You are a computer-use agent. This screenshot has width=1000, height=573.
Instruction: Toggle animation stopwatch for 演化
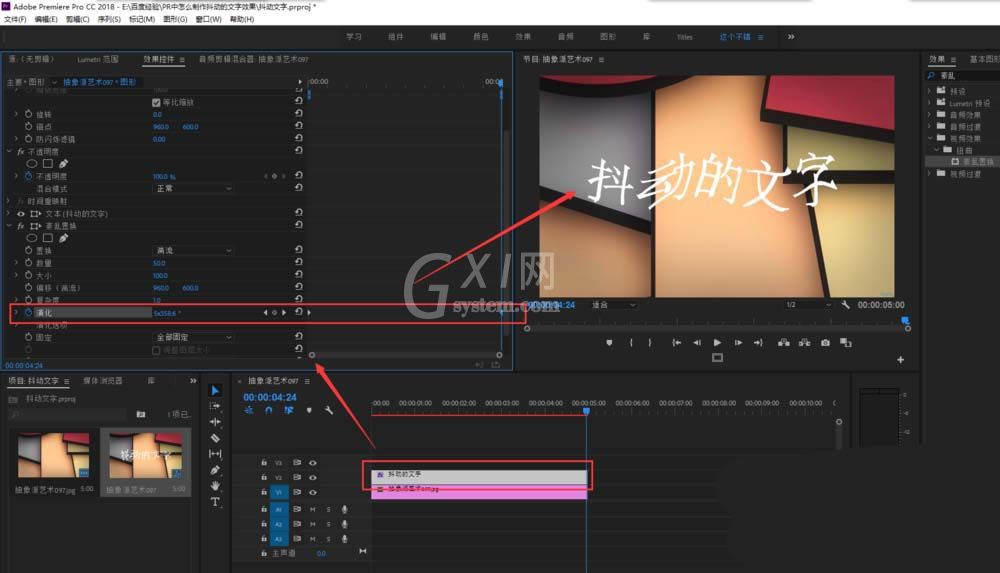pos(29,313)
